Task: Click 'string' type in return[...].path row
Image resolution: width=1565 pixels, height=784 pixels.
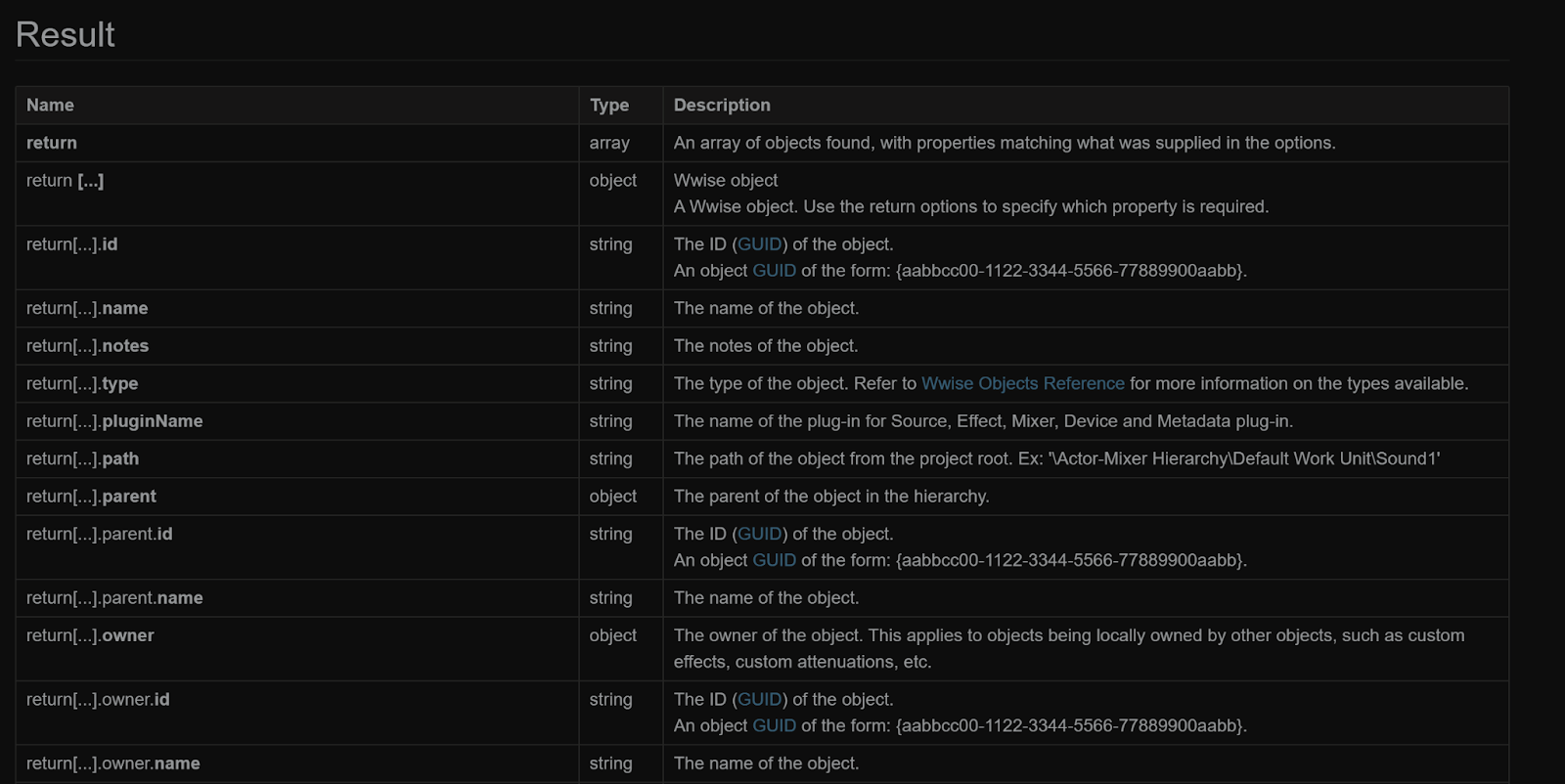Action: (610, 459)
